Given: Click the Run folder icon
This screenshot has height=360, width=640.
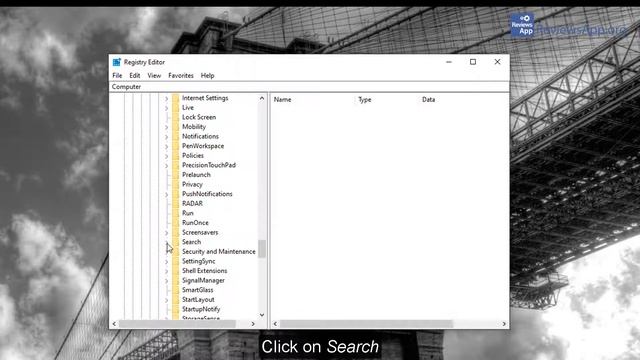Looking at the screenshot, I should point(176,213).
